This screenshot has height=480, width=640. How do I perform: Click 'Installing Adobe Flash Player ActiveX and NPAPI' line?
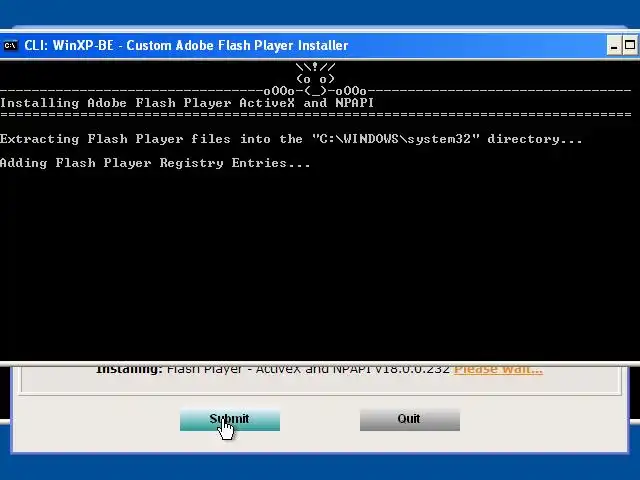(187, 103)
